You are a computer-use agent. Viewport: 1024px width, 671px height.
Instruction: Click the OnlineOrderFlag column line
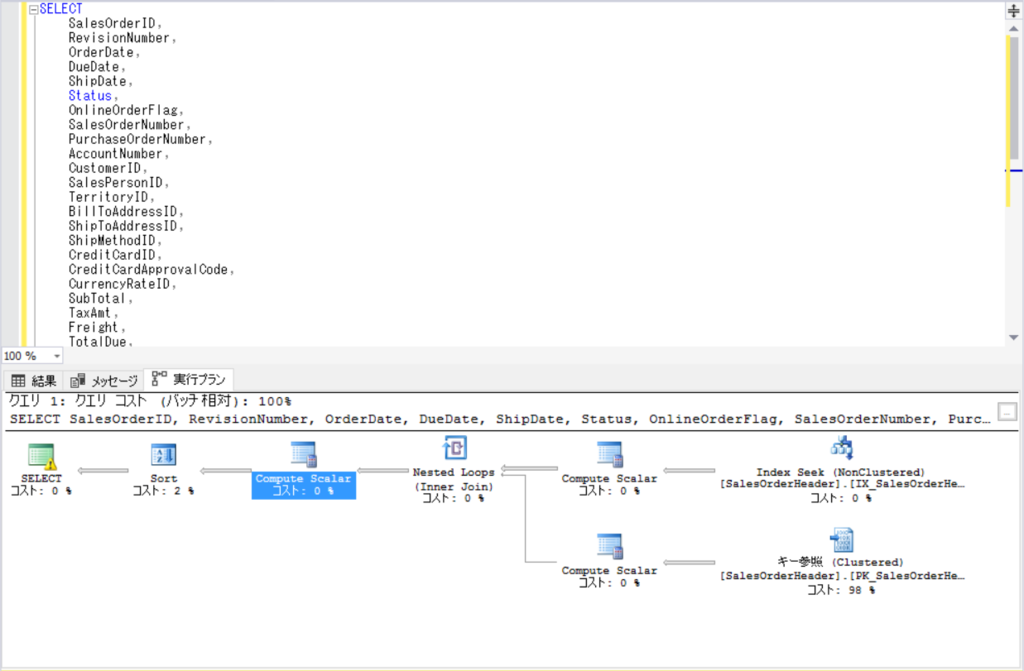125,110
